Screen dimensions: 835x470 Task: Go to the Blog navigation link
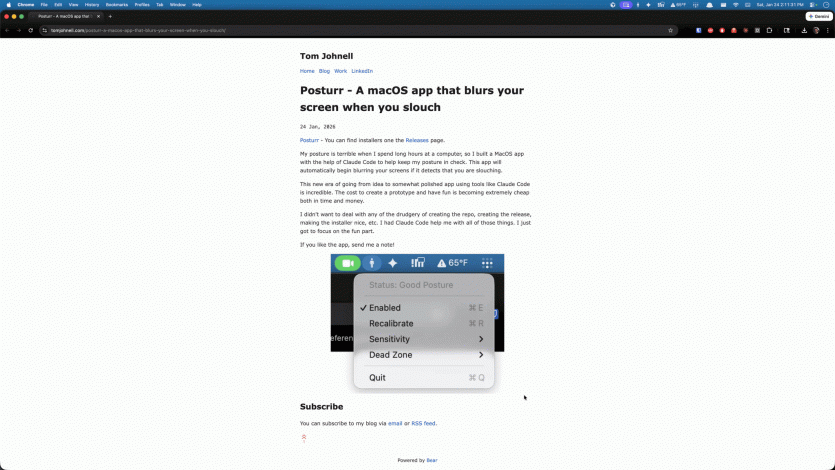[x=324, y=71]
